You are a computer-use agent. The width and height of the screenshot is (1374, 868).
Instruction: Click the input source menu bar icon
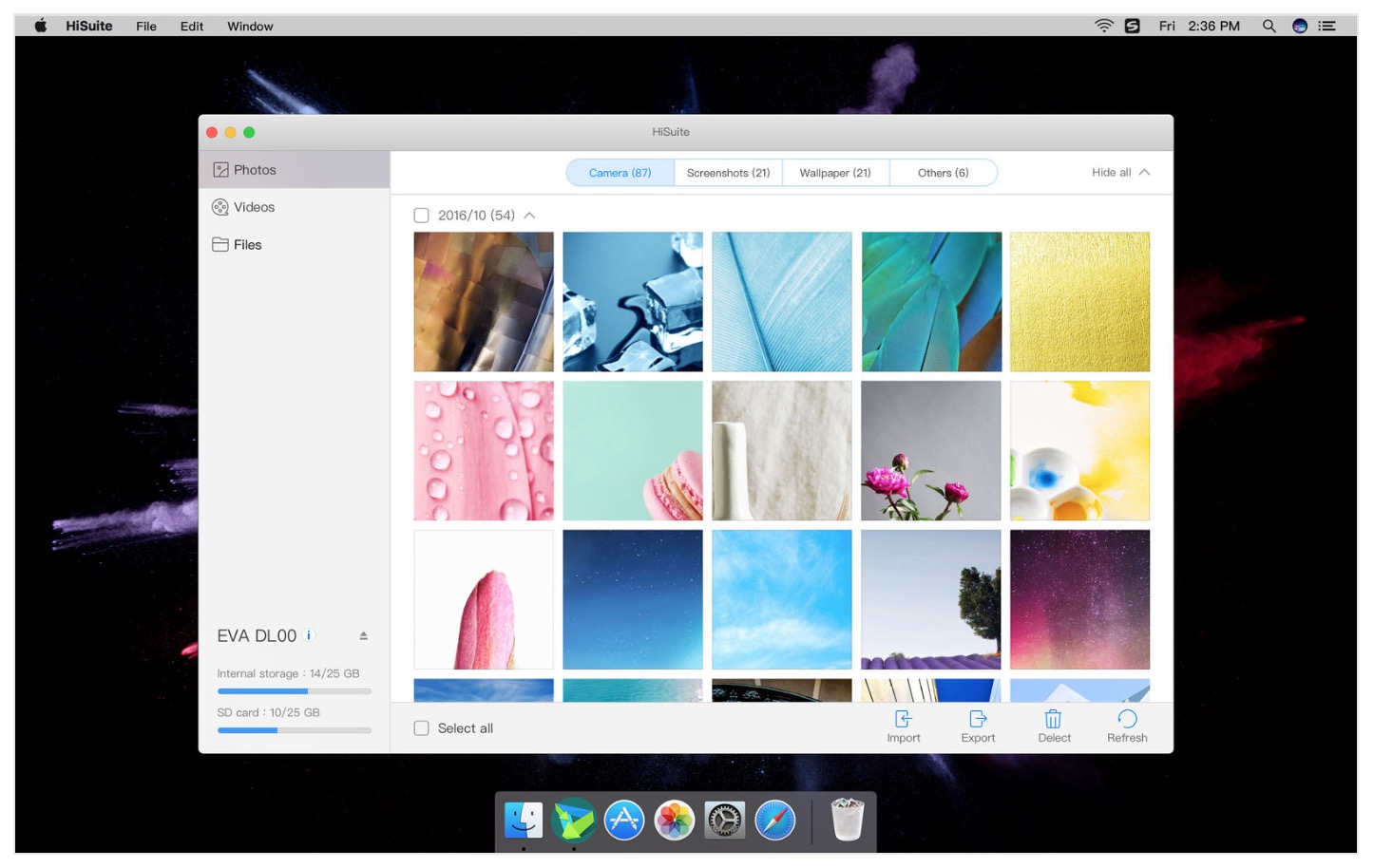(x=1132, y=26)
